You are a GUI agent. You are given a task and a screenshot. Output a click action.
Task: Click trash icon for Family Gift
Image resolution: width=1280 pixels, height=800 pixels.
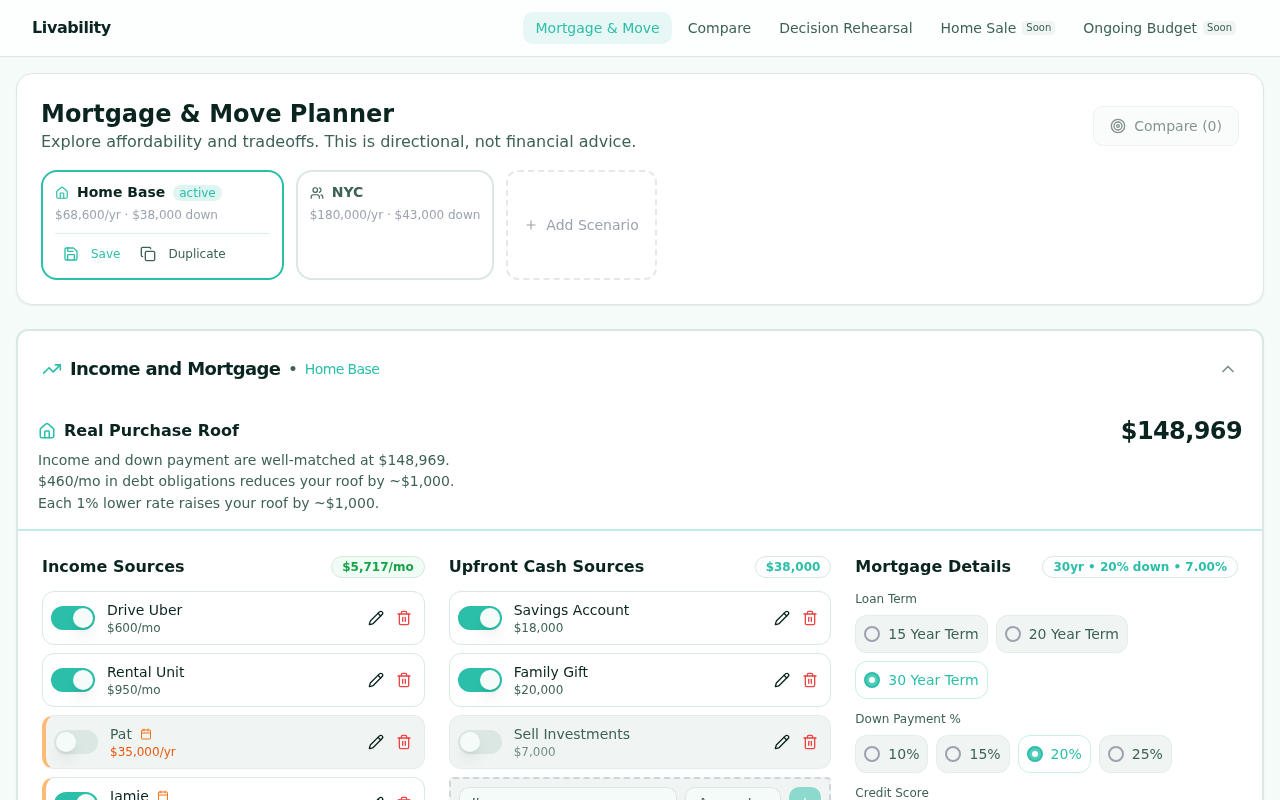[810, 680]
